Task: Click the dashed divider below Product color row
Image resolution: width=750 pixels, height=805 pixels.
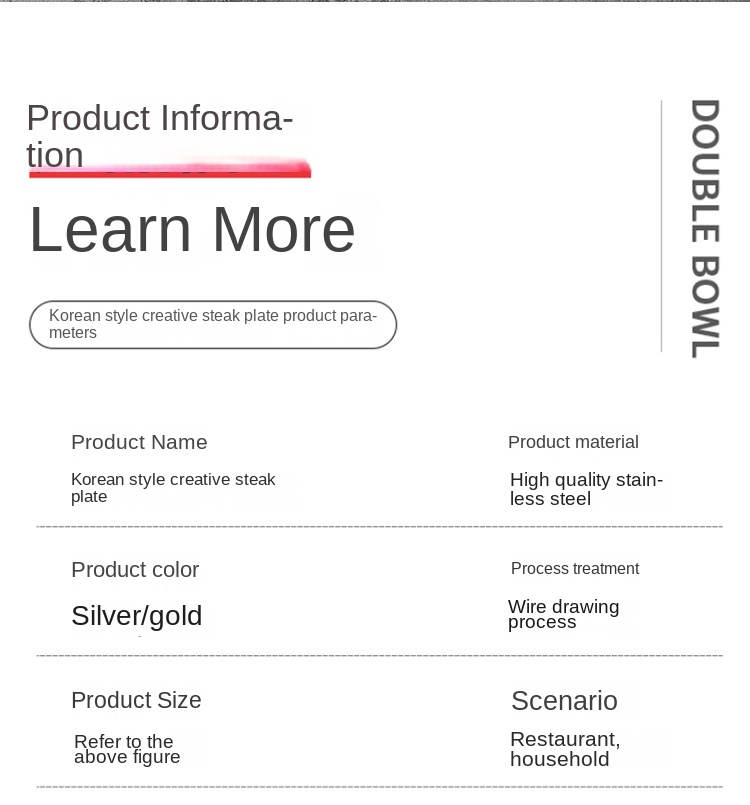Action: click(379, 656)
